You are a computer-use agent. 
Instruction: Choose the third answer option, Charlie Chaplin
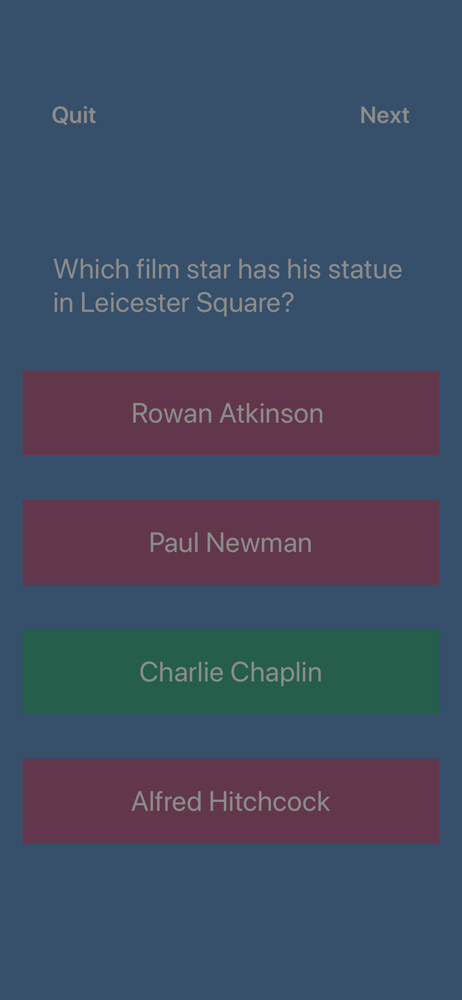231,672
